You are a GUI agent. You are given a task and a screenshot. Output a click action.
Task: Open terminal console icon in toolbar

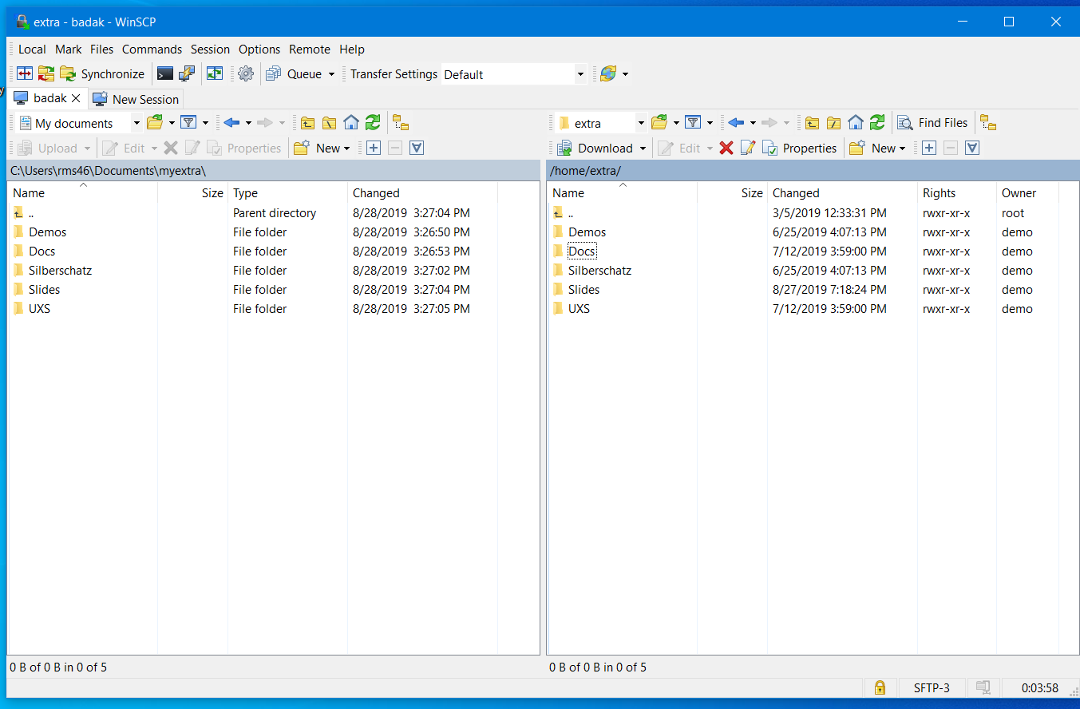pyautogui.click(x=165, y=74)
